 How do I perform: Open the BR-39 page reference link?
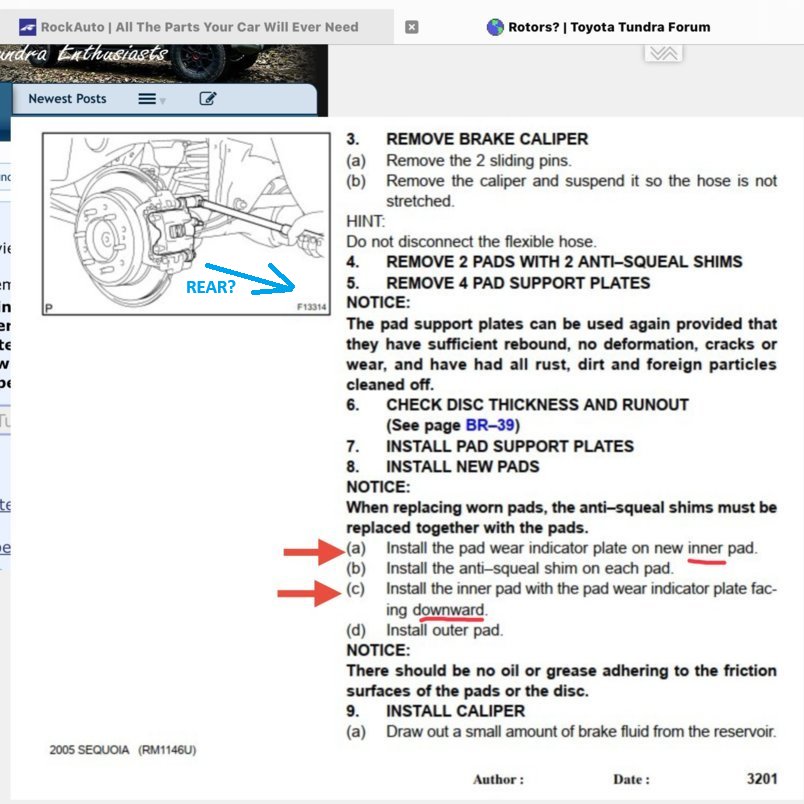click(490, 425)
